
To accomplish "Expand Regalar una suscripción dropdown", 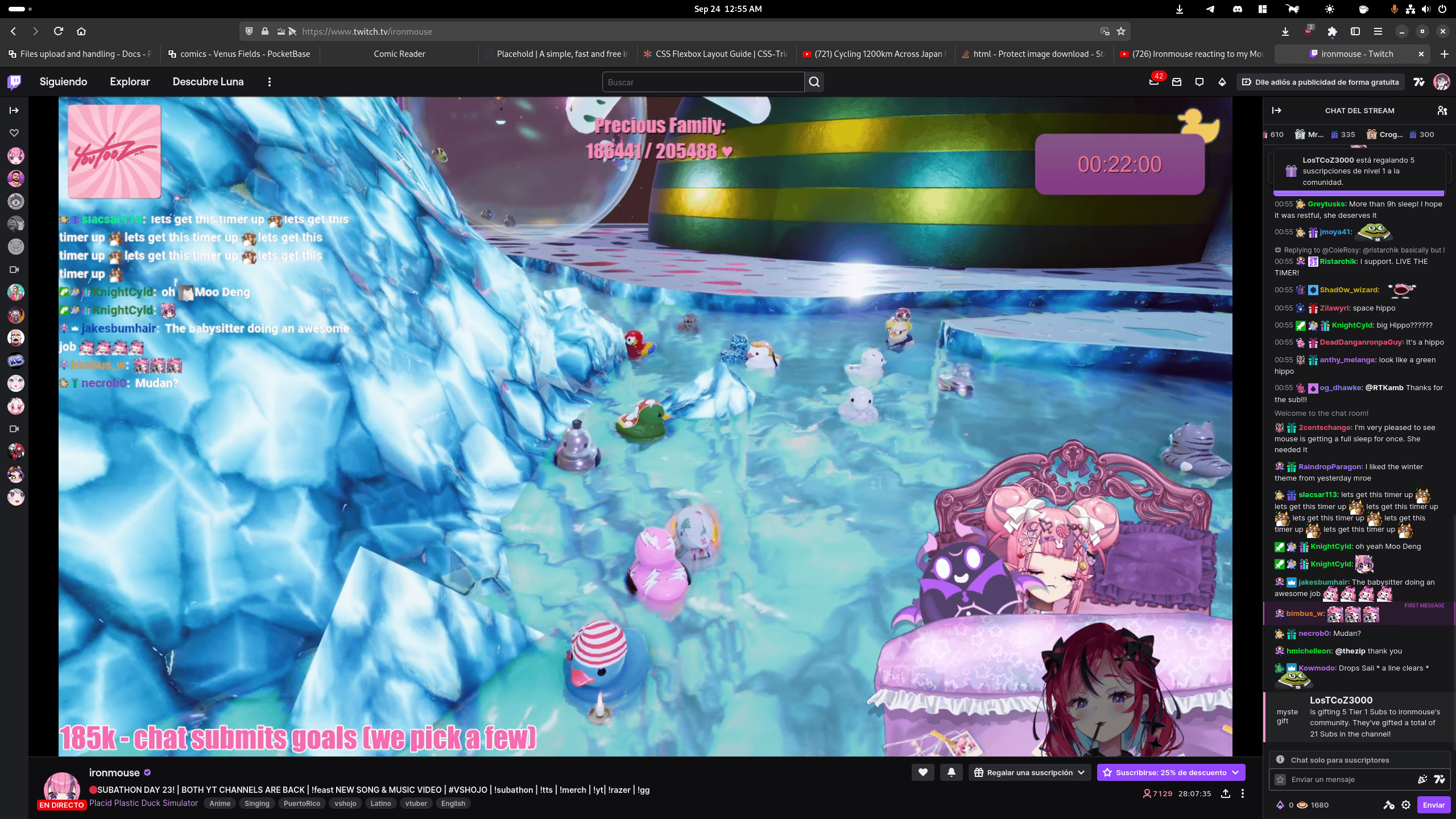I will [1030, 772].
